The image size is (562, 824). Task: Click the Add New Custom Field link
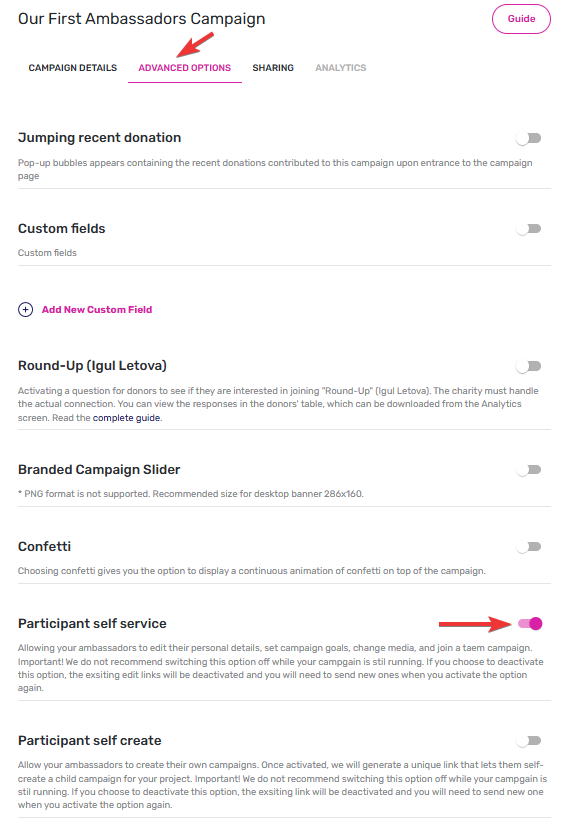[x=97, y=310]
